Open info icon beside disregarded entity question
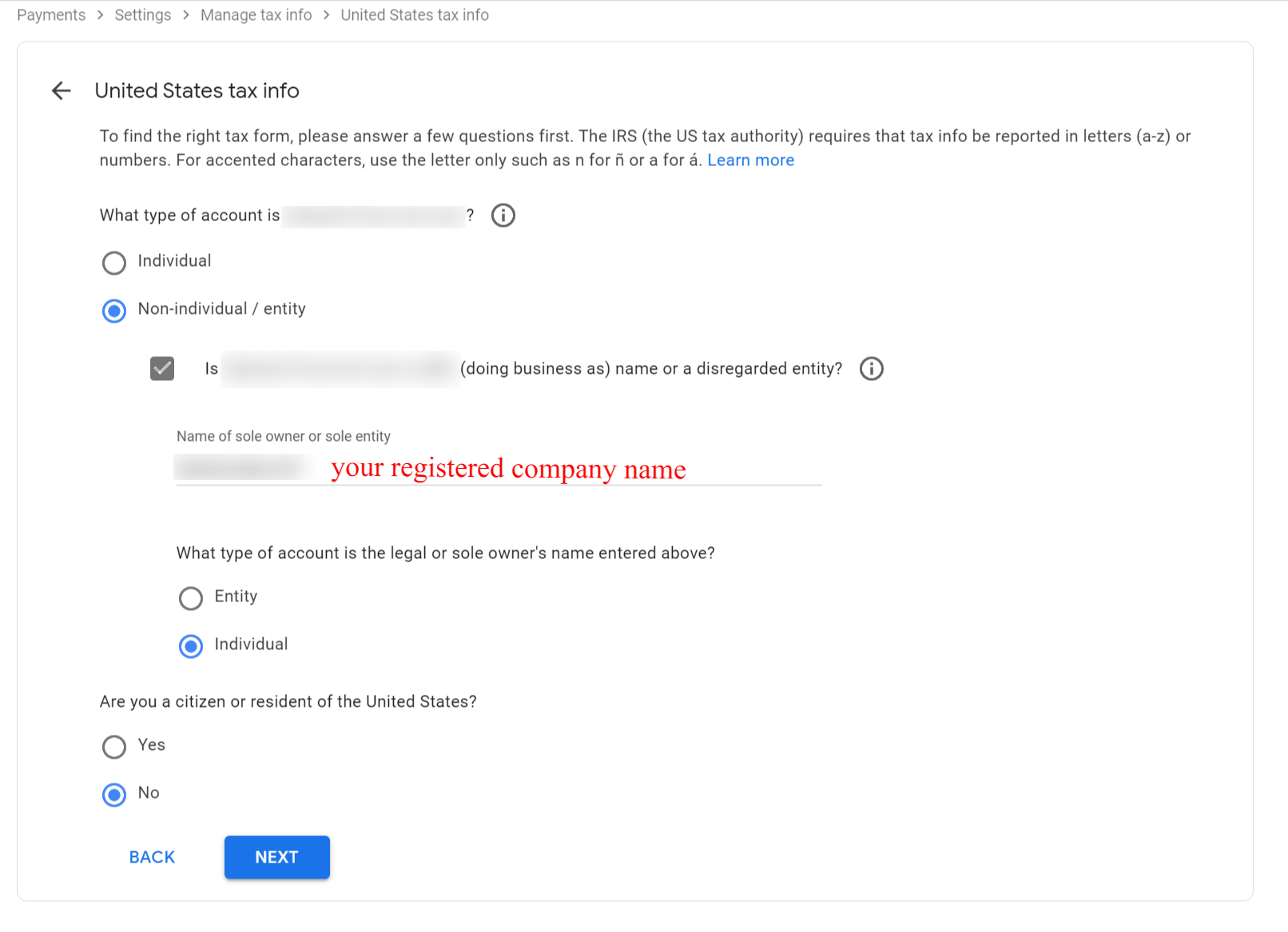 click(x=872, y=369)
